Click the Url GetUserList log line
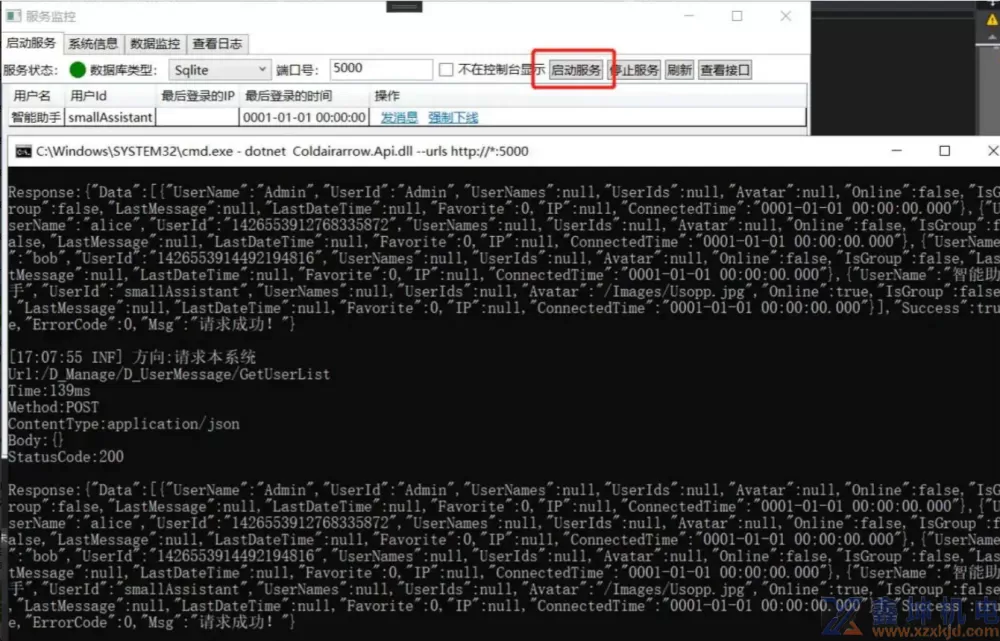Viewport: 1000px width, 641px height. [169, 374]
